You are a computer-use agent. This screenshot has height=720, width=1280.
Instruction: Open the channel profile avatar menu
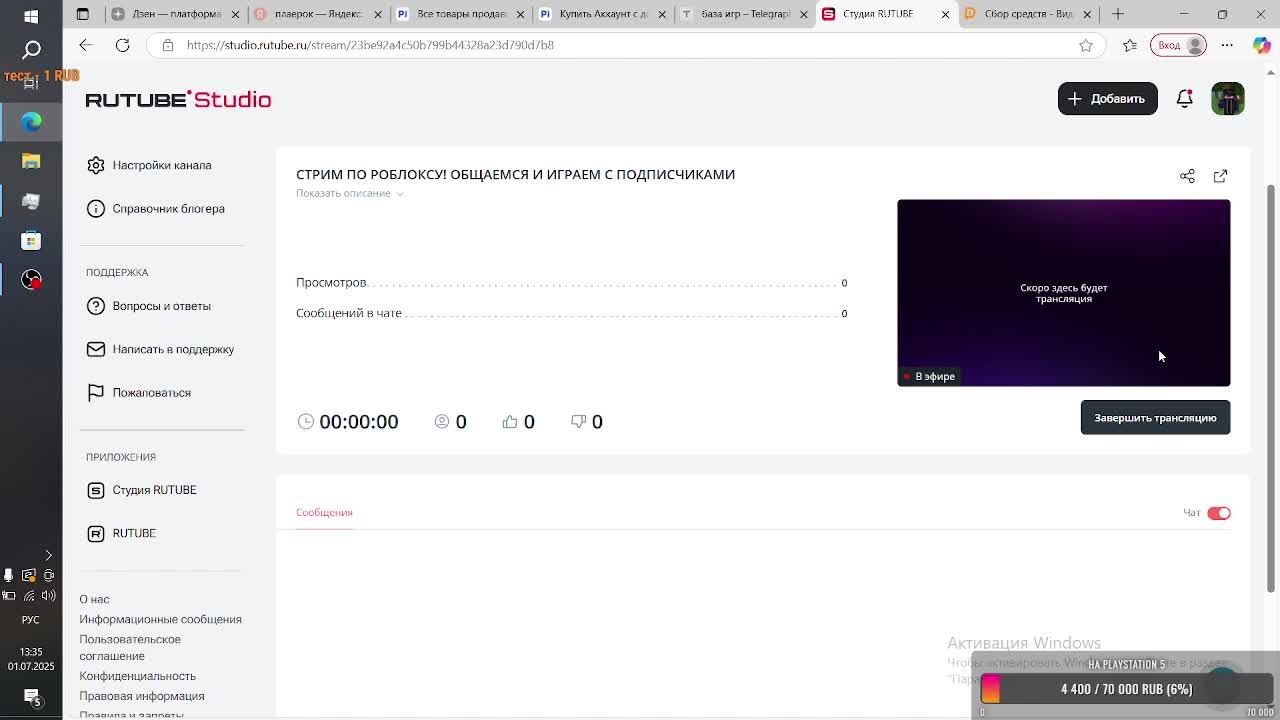coord(1228,99)
